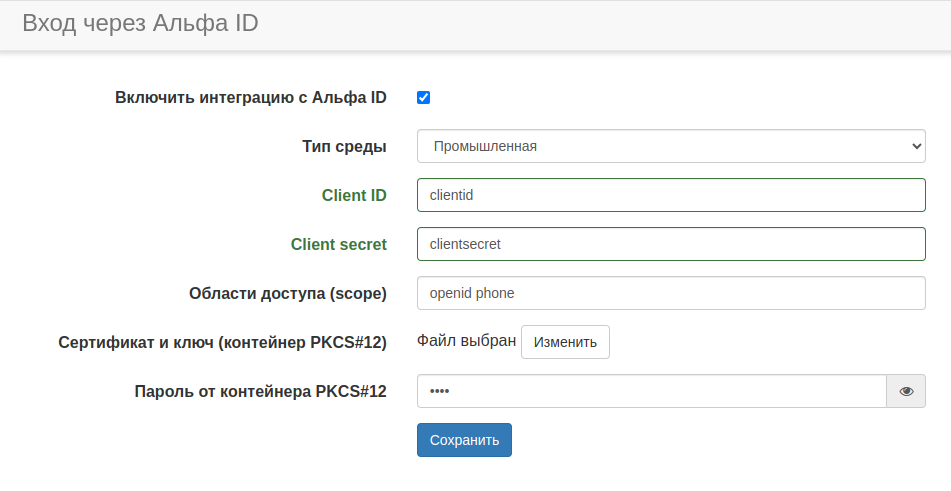Save settings with the Сохранить button
Viewport: 951px width, 491px height.
(x=464, y=440)
